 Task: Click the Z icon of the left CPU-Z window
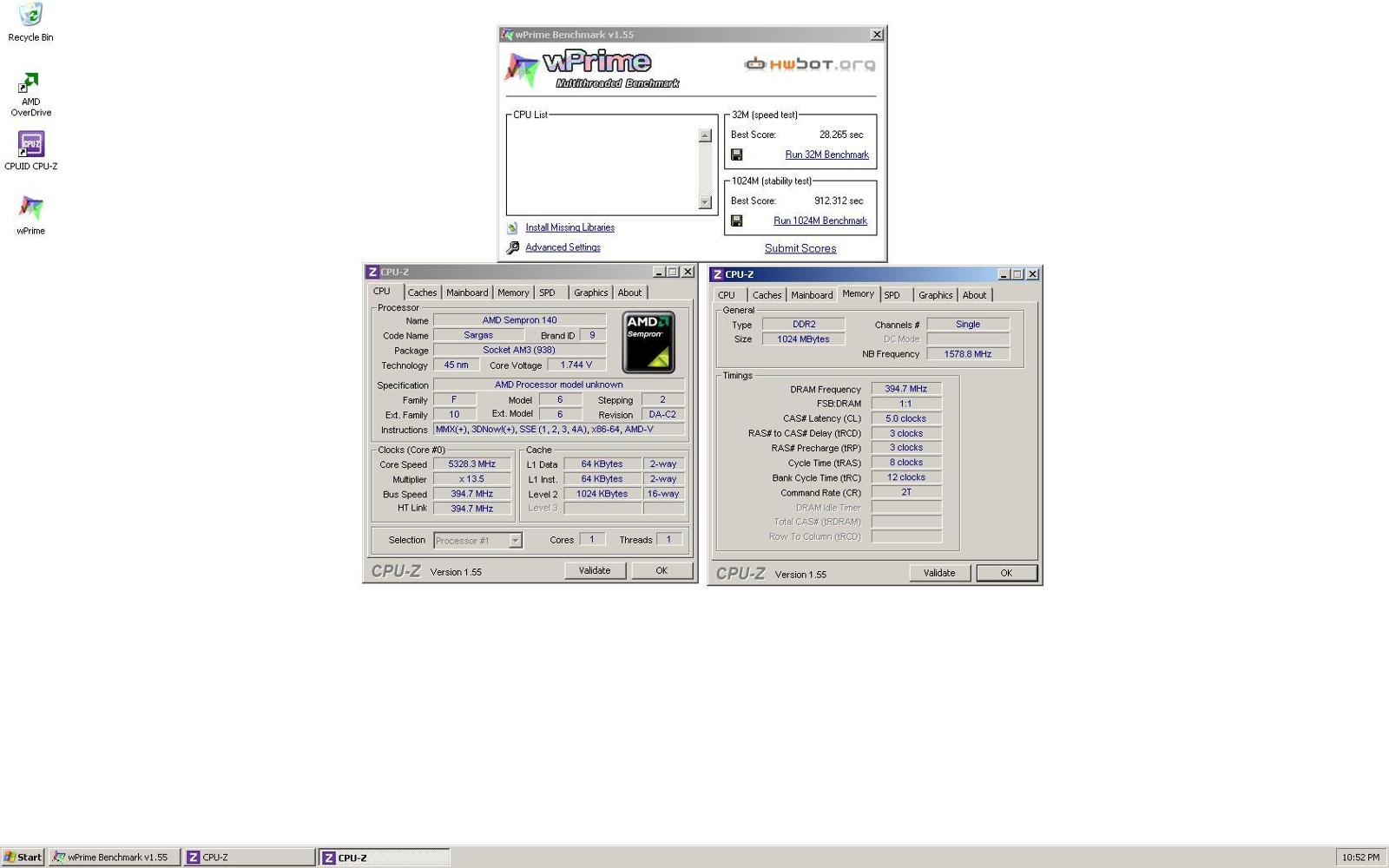[x=372, y=272]
